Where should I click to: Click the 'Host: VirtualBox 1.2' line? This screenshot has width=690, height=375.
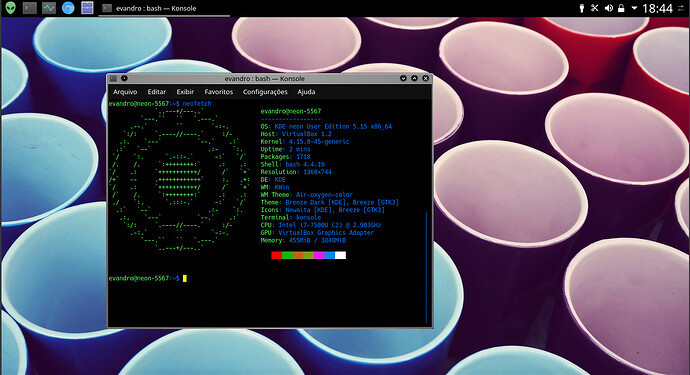click(x=296, y=134)
